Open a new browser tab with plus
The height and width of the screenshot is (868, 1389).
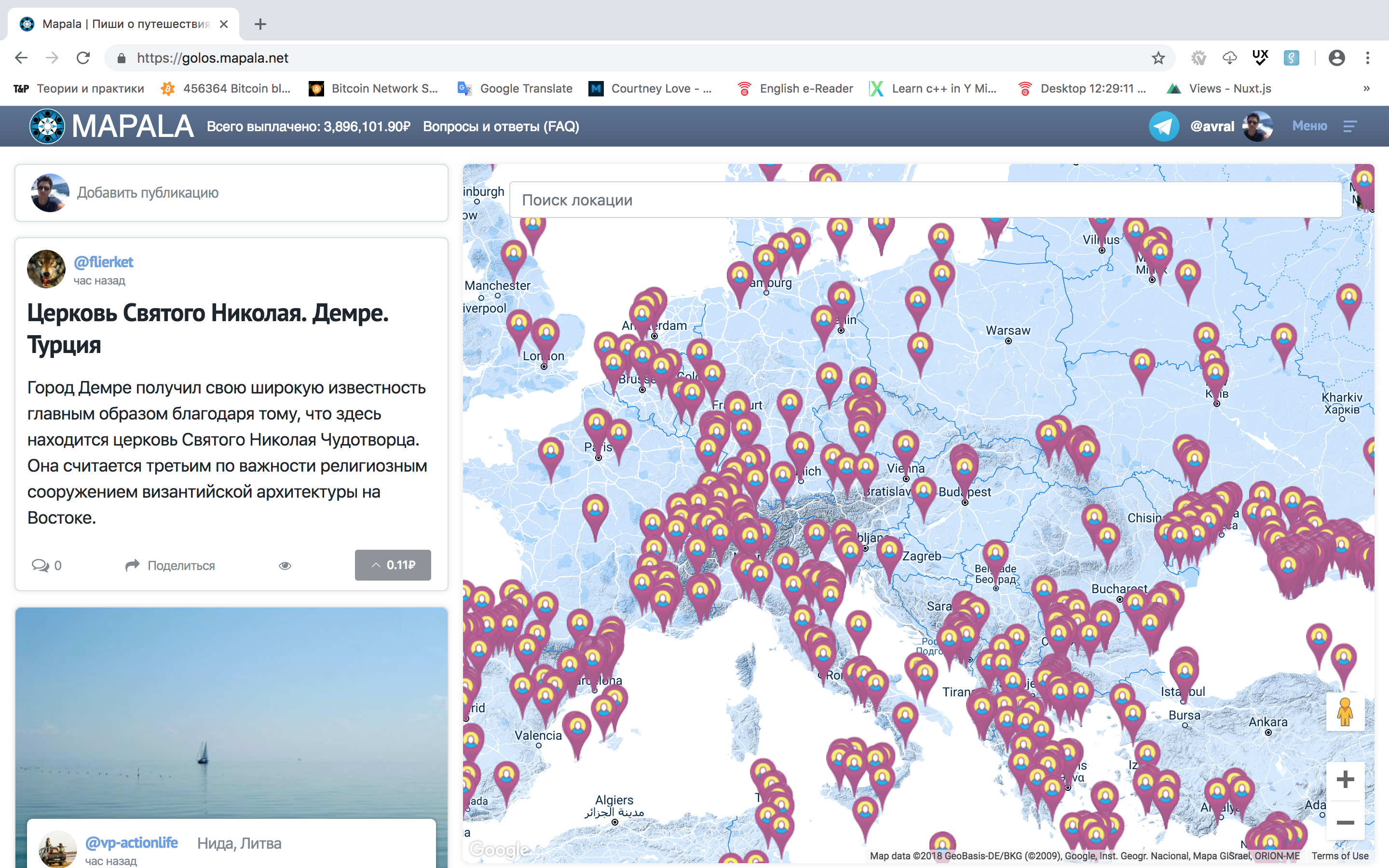(x=260, y=24)
